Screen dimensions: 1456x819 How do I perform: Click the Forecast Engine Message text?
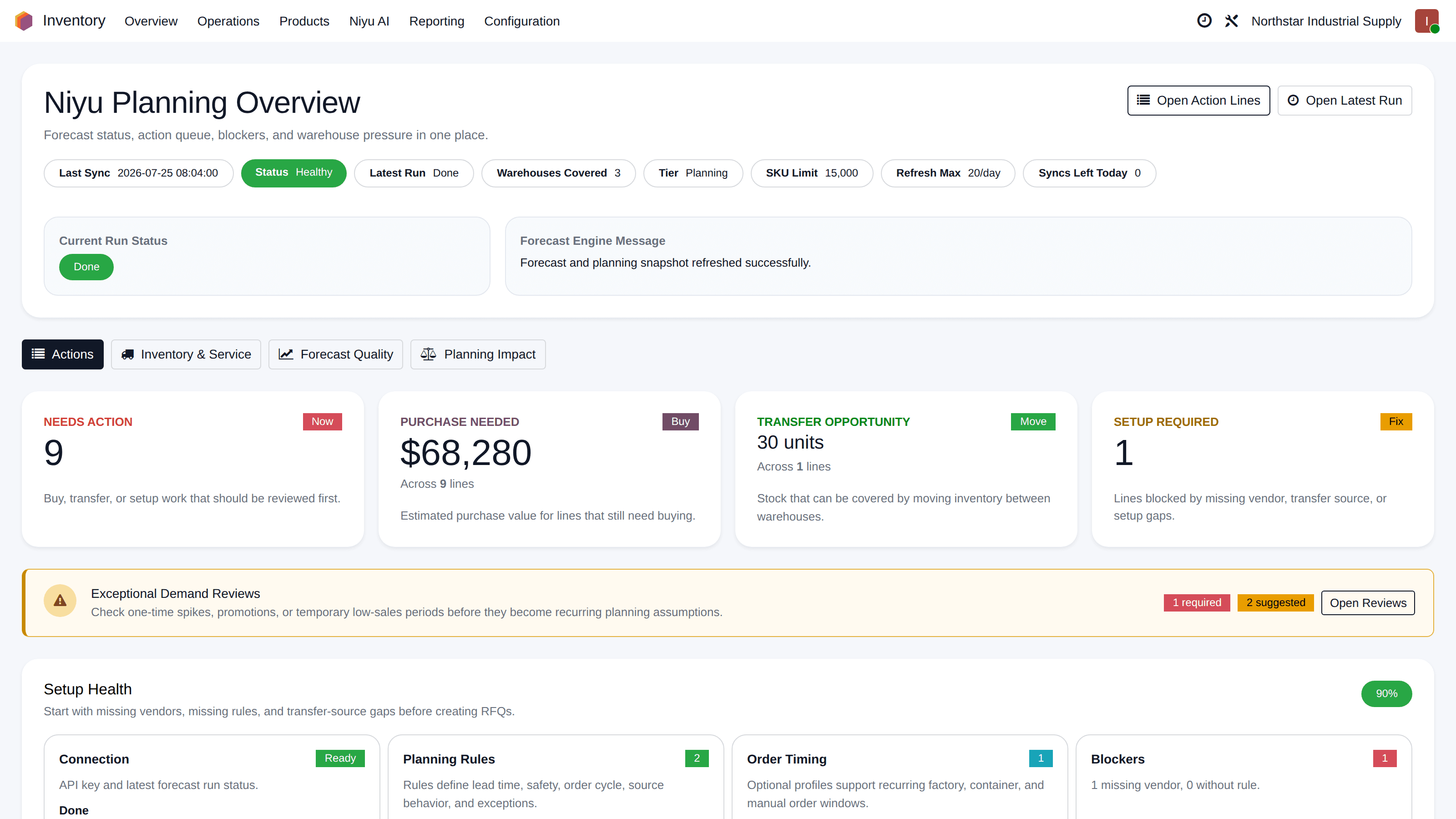[x=665, y=263]
